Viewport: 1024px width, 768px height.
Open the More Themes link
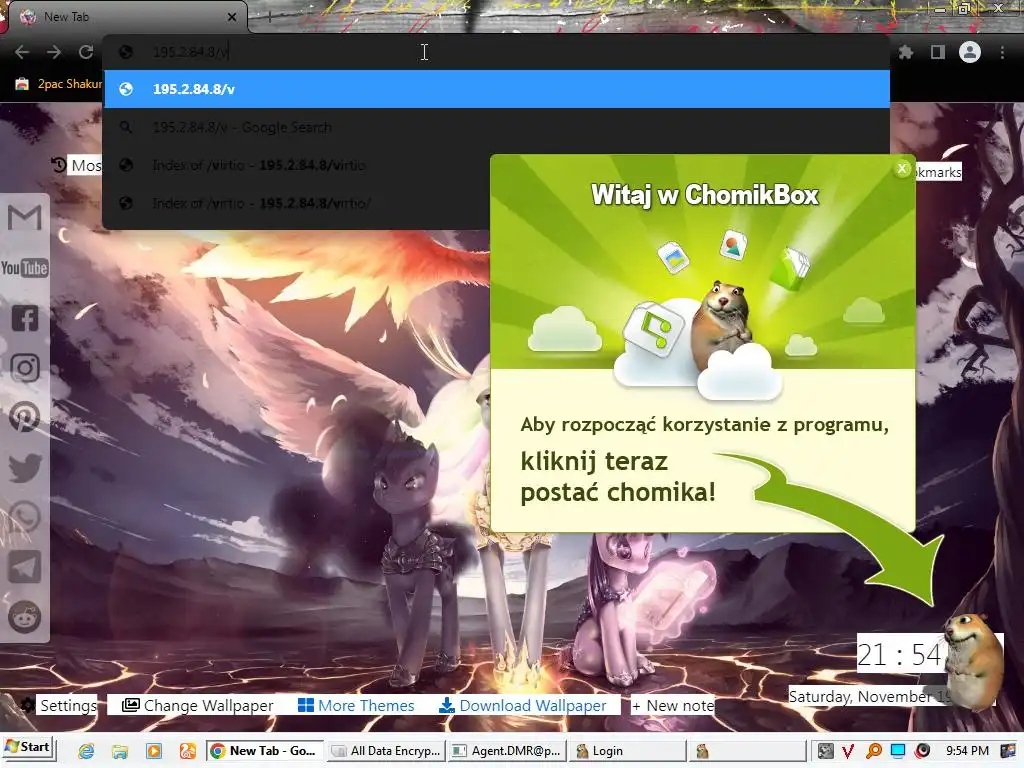tap(356, 705)
